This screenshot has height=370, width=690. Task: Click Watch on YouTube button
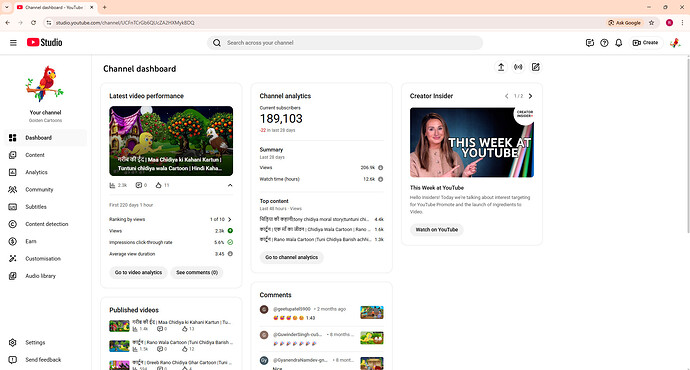point(437,230)
